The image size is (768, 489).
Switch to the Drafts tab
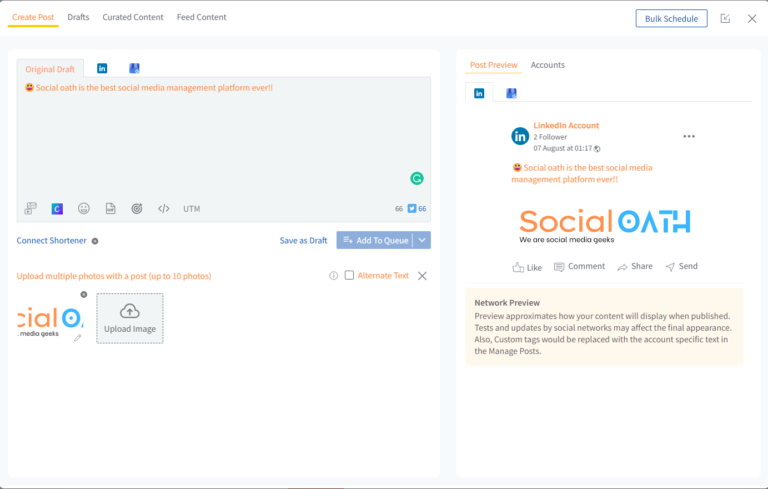point(78,17)
